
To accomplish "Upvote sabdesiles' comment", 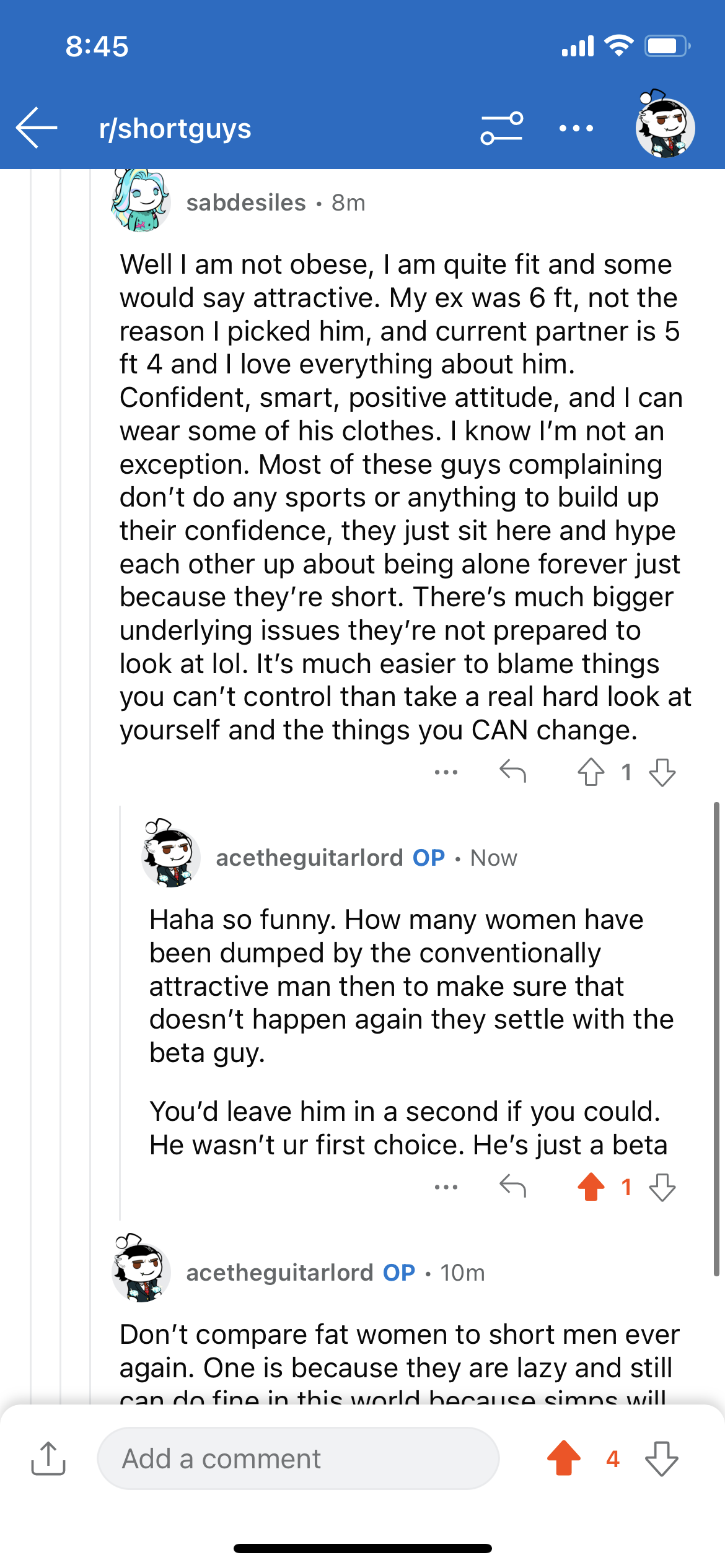I will [591, 772].
